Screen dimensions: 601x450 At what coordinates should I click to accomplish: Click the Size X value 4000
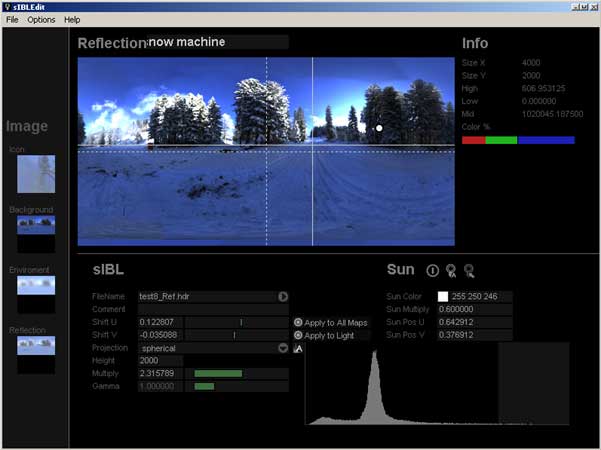[x=531, y=63]
